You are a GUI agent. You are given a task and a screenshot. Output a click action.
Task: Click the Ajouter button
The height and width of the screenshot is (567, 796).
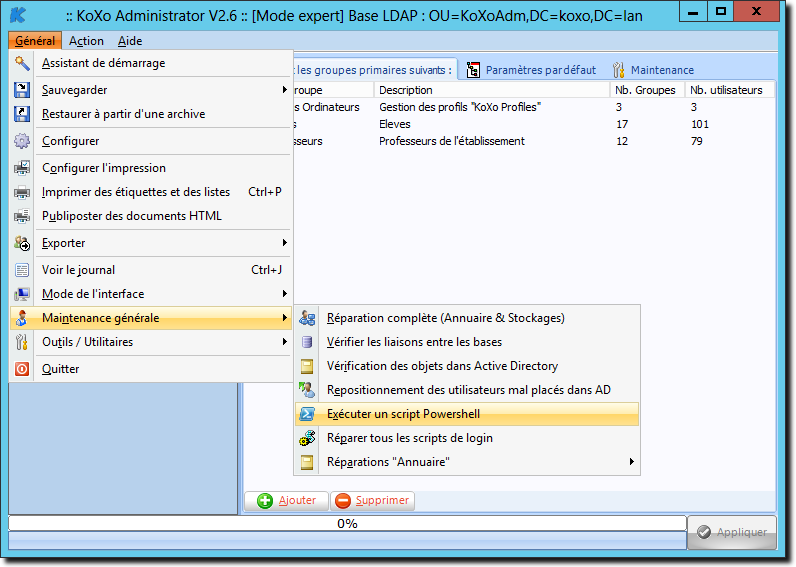[287, 501]
